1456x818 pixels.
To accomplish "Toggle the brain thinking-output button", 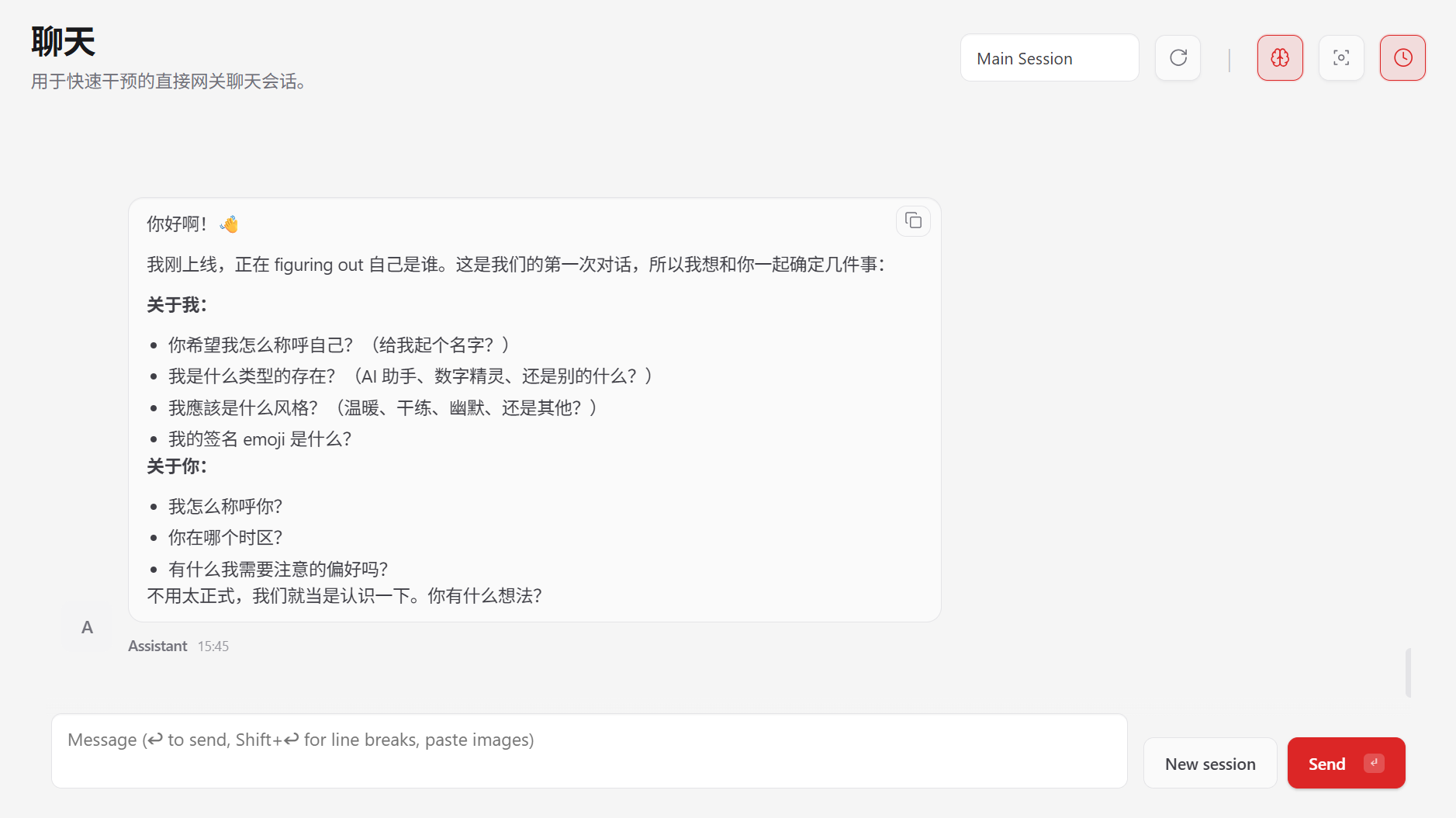I will 1280,58.
